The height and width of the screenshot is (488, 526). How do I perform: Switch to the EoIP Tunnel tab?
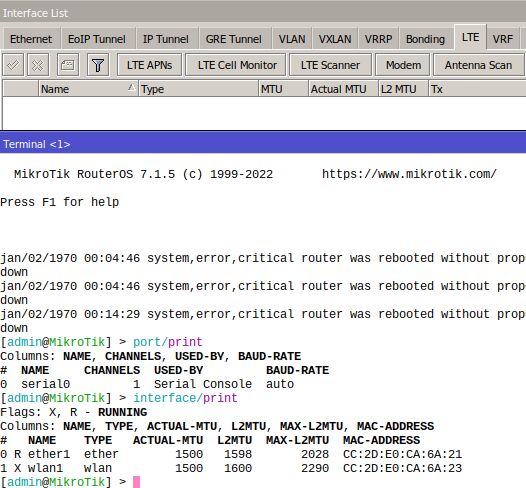pos(97,39)
